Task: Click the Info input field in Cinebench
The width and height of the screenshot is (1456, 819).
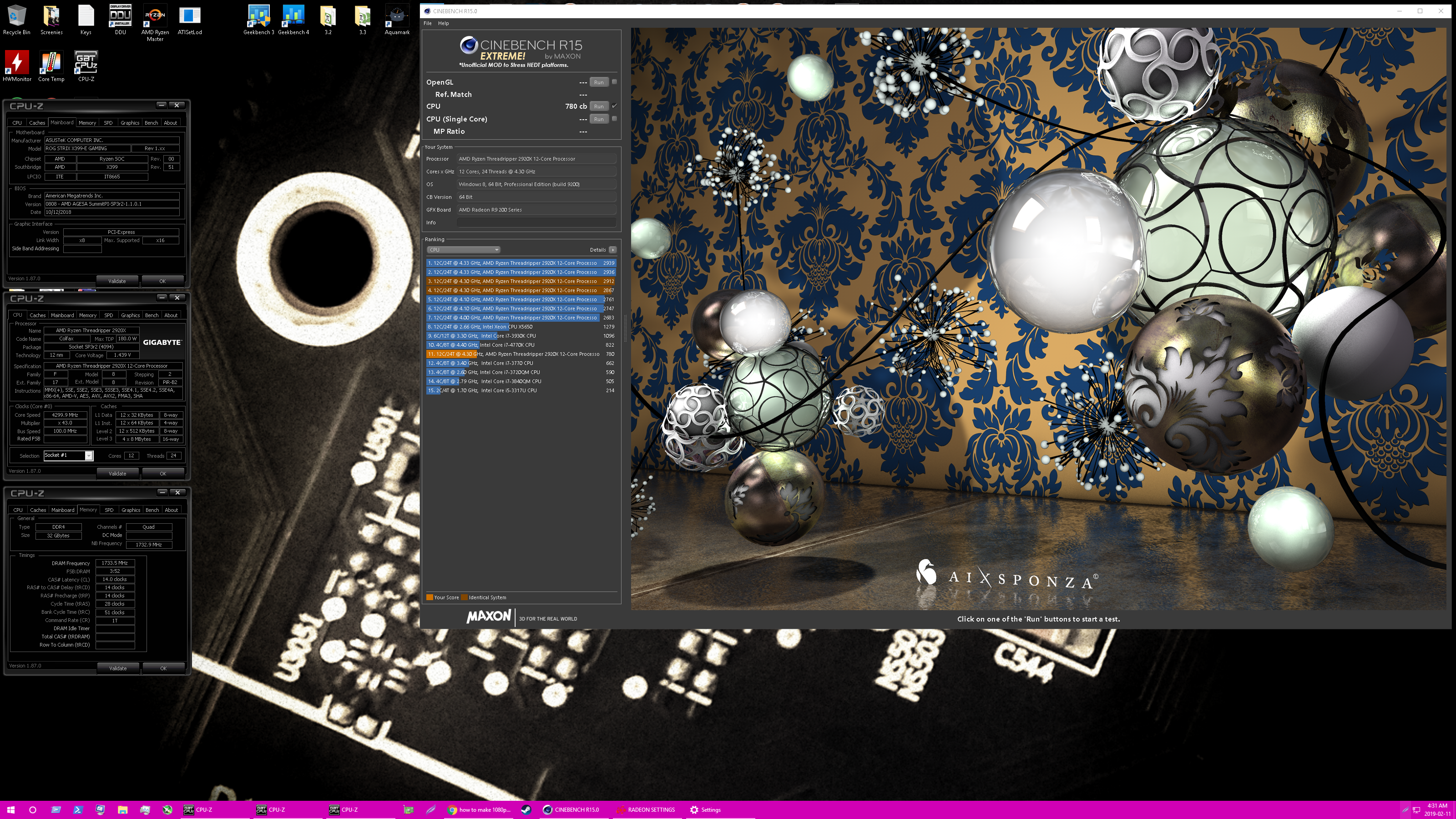Action: tap(536, 222)
